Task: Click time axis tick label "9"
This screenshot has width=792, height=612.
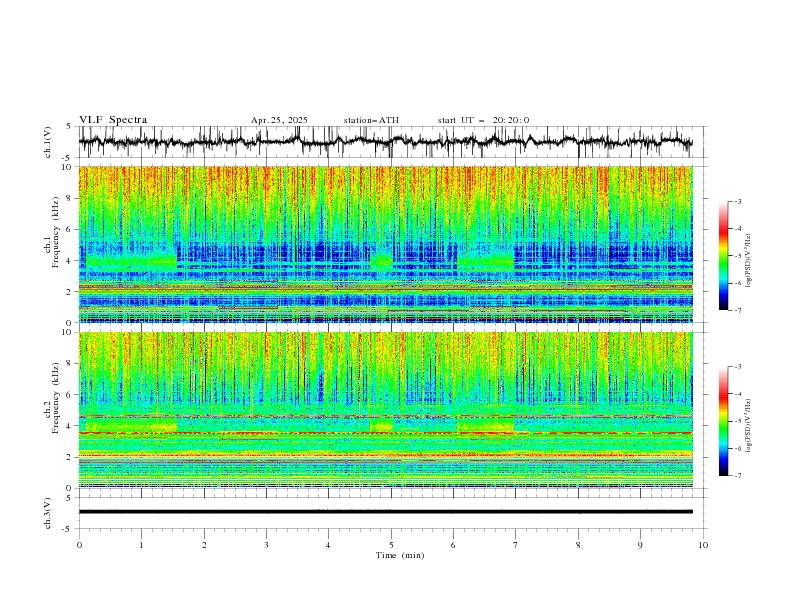Action: point(640,545)
